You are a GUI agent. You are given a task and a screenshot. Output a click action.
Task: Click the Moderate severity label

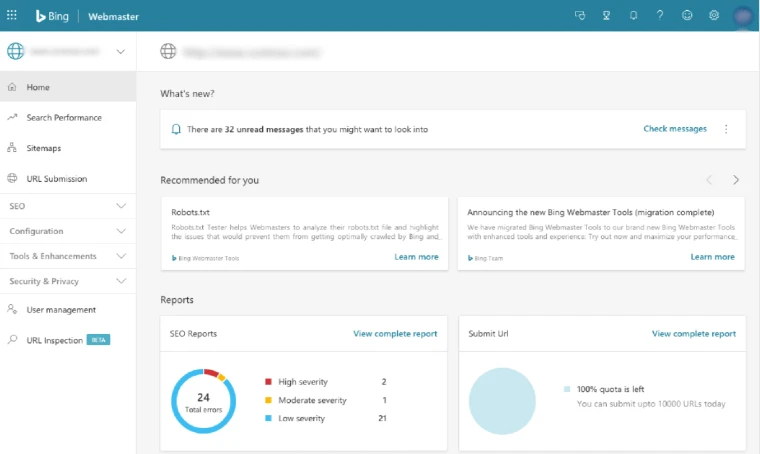tap(312, 400)
